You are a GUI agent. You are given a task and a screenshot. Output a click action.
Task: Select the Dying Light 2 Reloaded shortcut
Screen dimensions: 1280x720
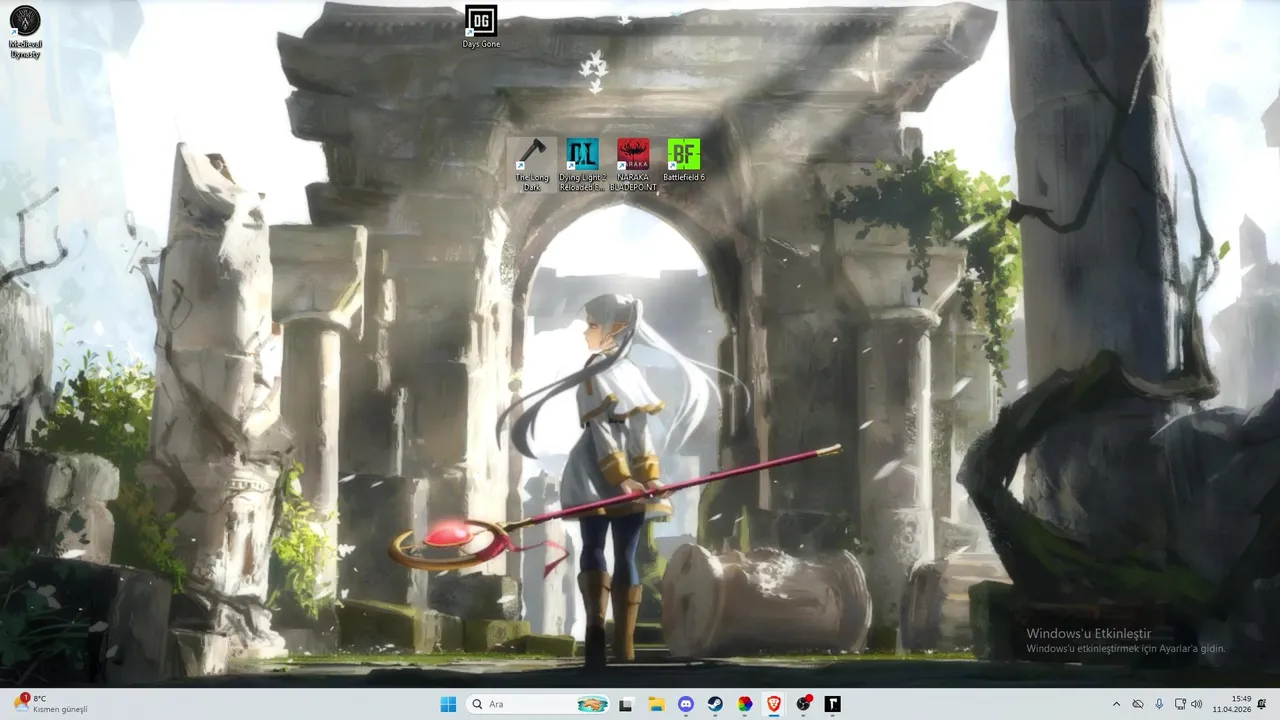(582, 164)
